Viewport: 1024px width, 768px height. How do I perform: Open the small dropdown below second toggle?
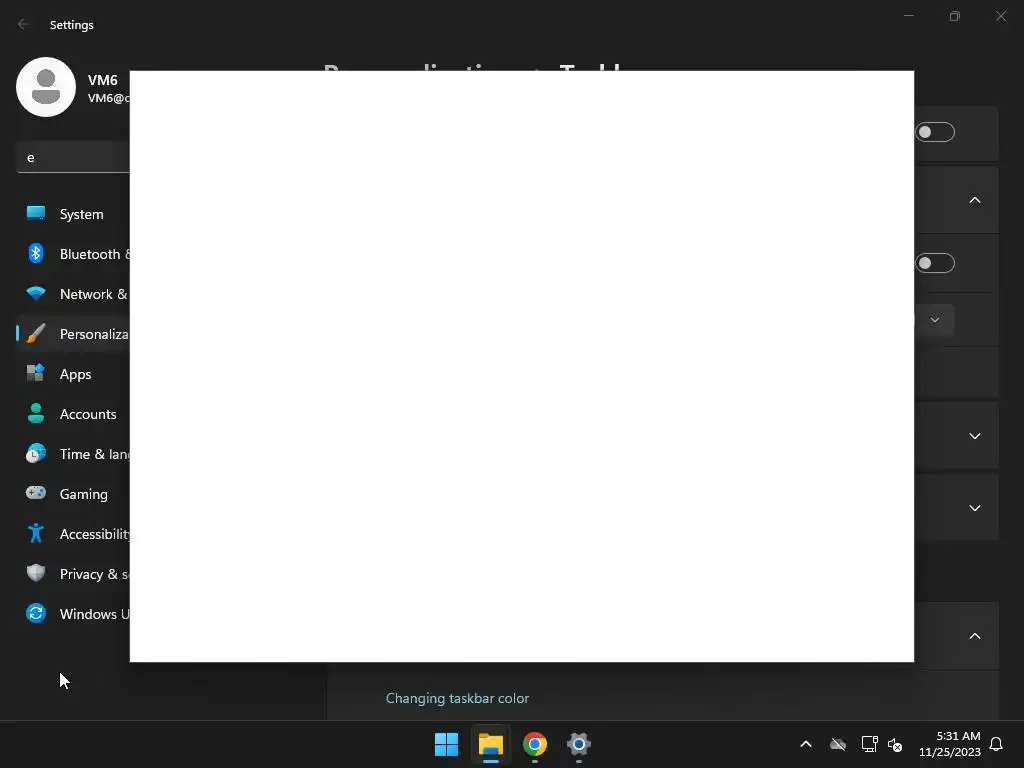[935, 320]
